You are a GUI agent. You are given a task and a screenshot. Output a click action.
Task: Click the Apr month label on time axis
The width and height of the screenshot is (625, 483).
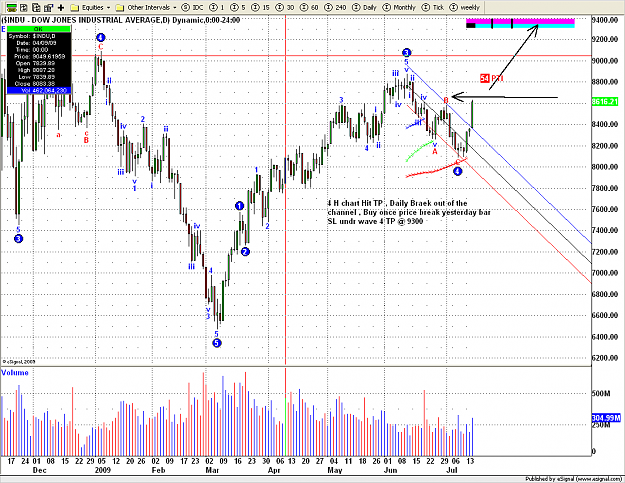coord(274,471)
